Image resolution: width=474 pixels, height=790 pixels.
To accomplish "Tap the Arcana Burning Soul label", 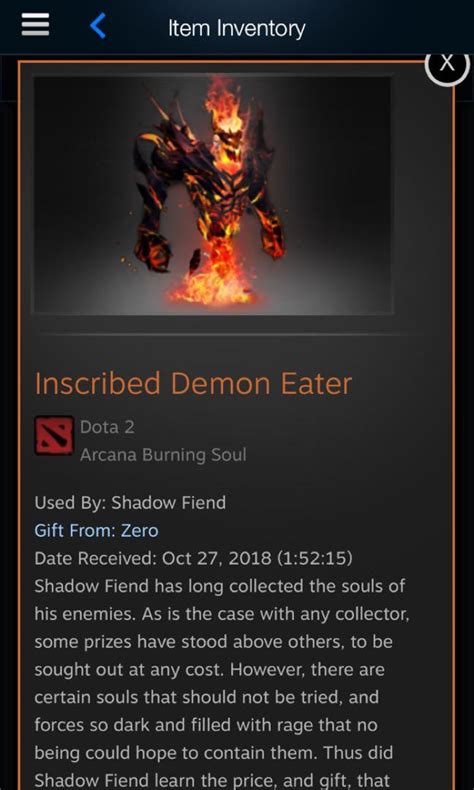I will coord(163,455).
